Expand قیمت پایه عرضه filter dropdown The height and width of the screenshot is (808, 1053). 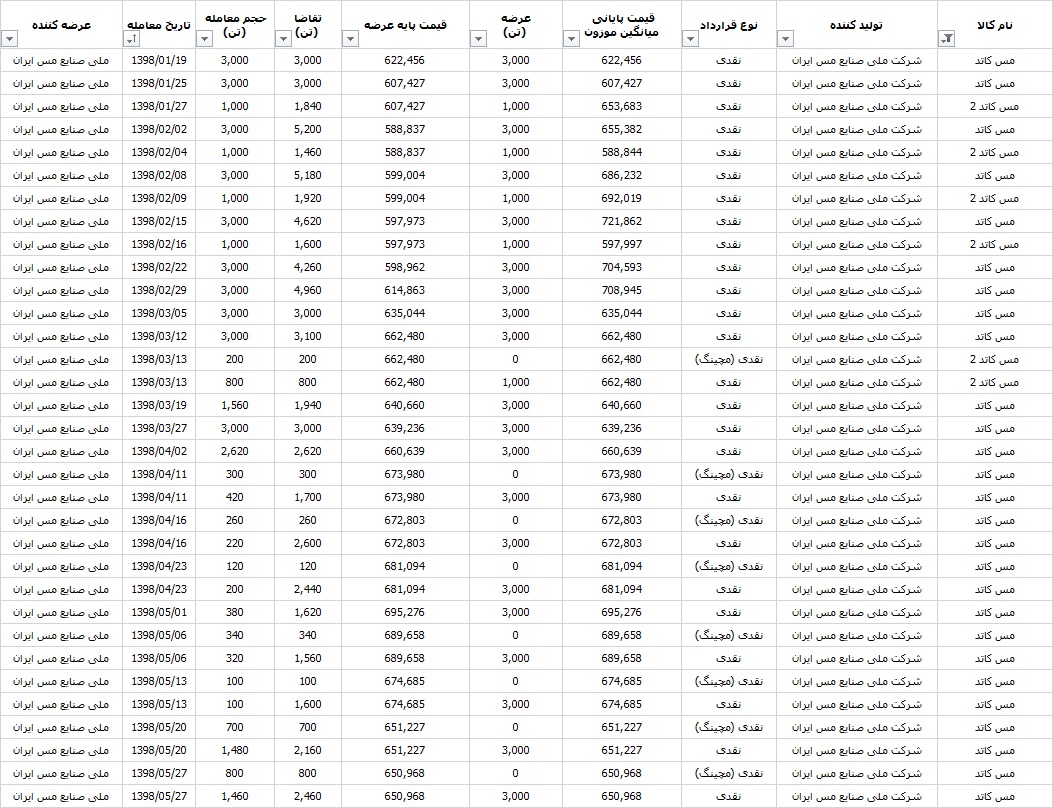pyautogui.click(x=351, y=39)
